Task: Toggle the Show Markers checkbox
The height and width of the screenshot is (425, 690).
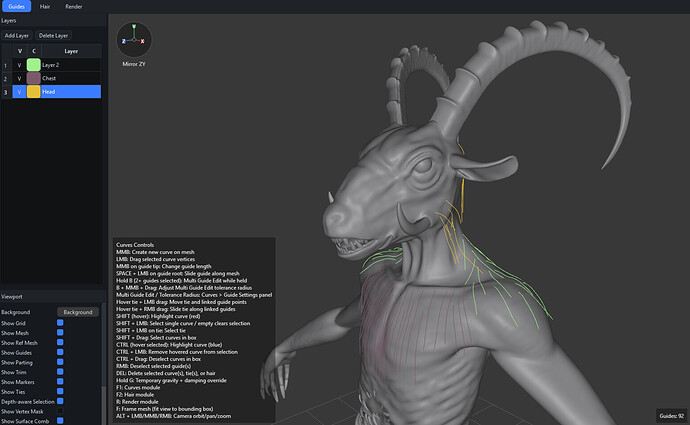Action: (60, 381)
